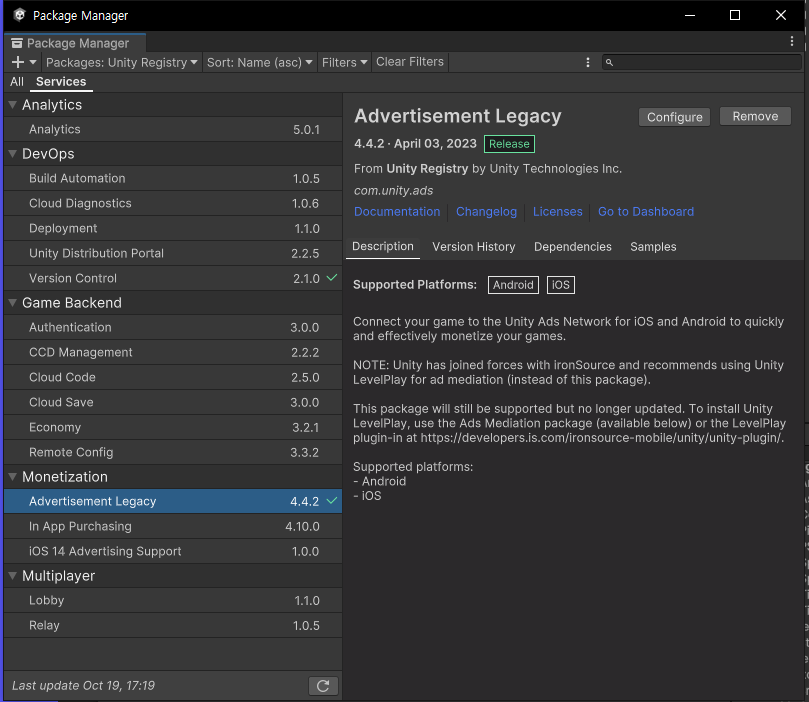Open the Package Manager window kebab menu
This screenshot has width=809, height=702.
pos(792,41)
